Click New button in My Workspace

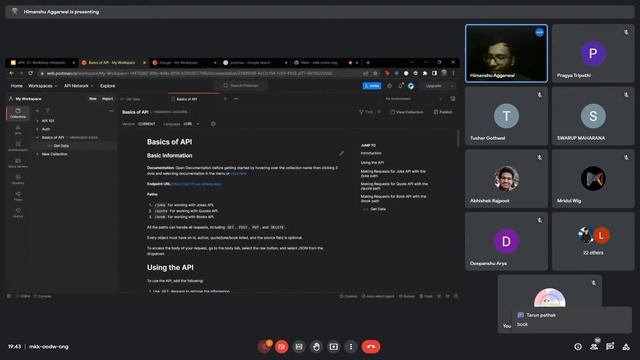[93, 99]
